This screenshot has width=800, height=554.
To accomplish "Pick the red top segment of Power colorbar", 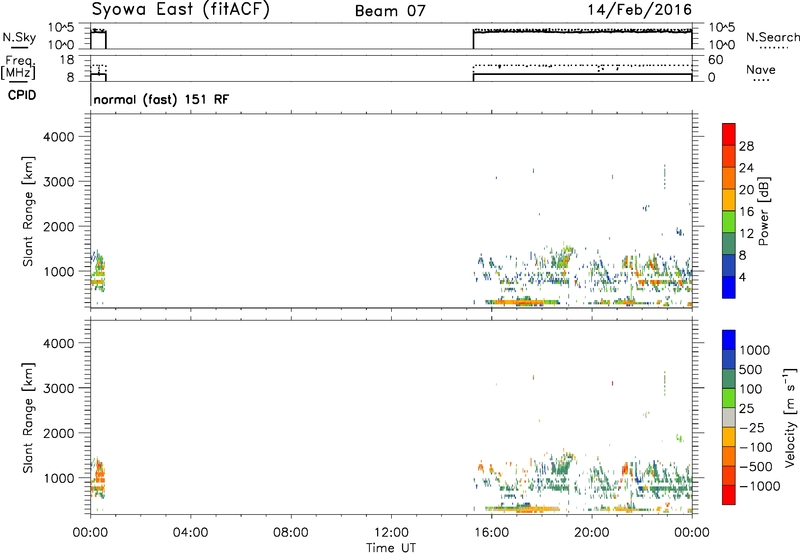I will [729, 134].
